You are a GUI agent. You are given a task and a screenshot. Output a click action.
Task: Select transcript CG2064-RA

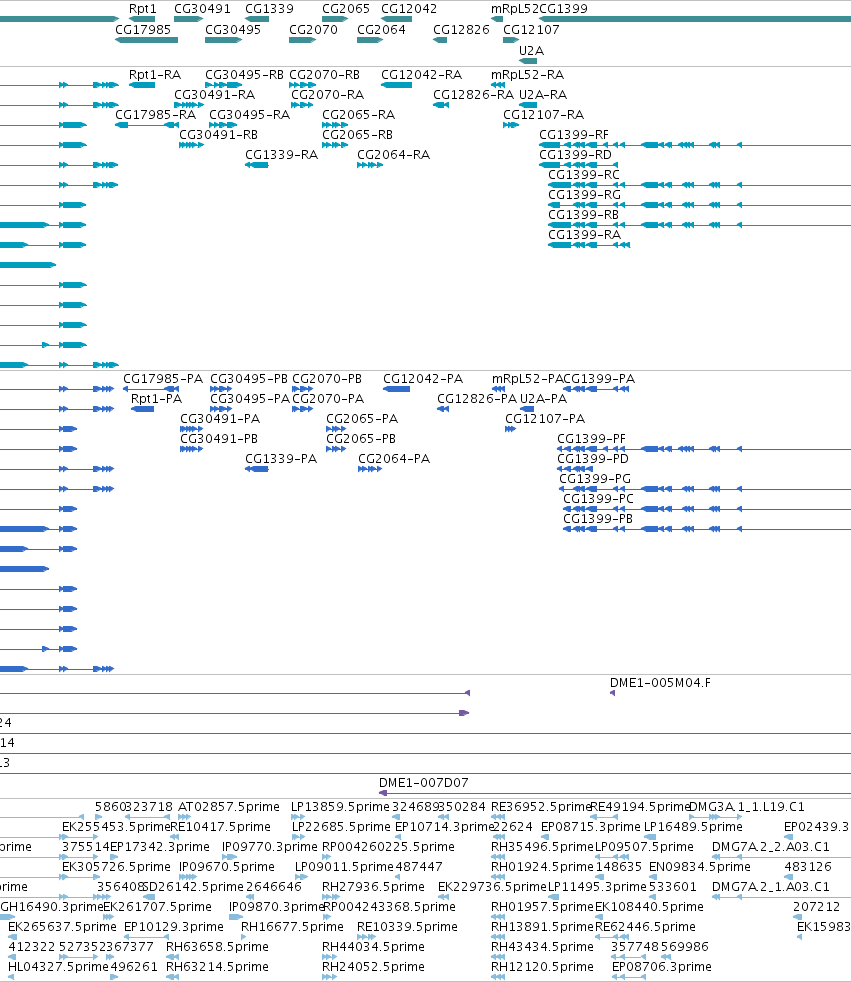(370, 165)
